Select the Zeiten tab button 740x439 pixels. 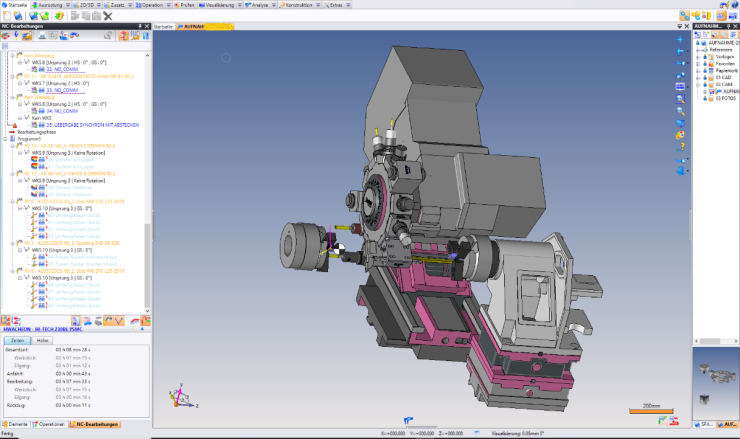[17, 340]
